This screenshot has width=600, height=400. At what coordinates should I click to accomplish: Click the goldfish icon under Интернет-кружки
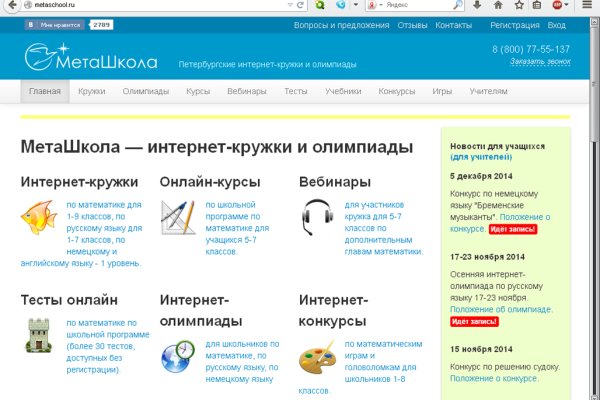click(40, 216)
